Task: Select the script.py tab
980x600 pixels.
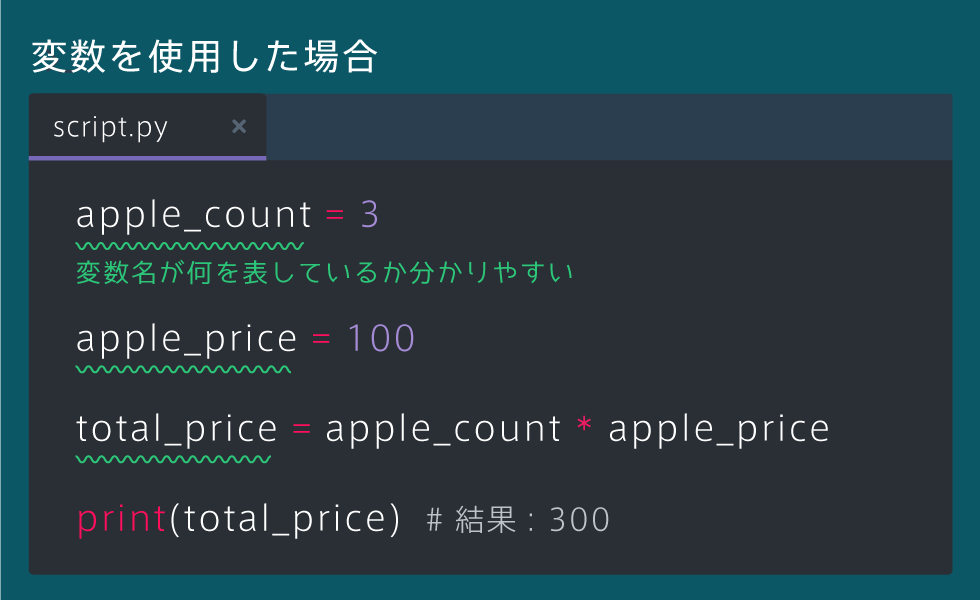Action: click(148, 127)
